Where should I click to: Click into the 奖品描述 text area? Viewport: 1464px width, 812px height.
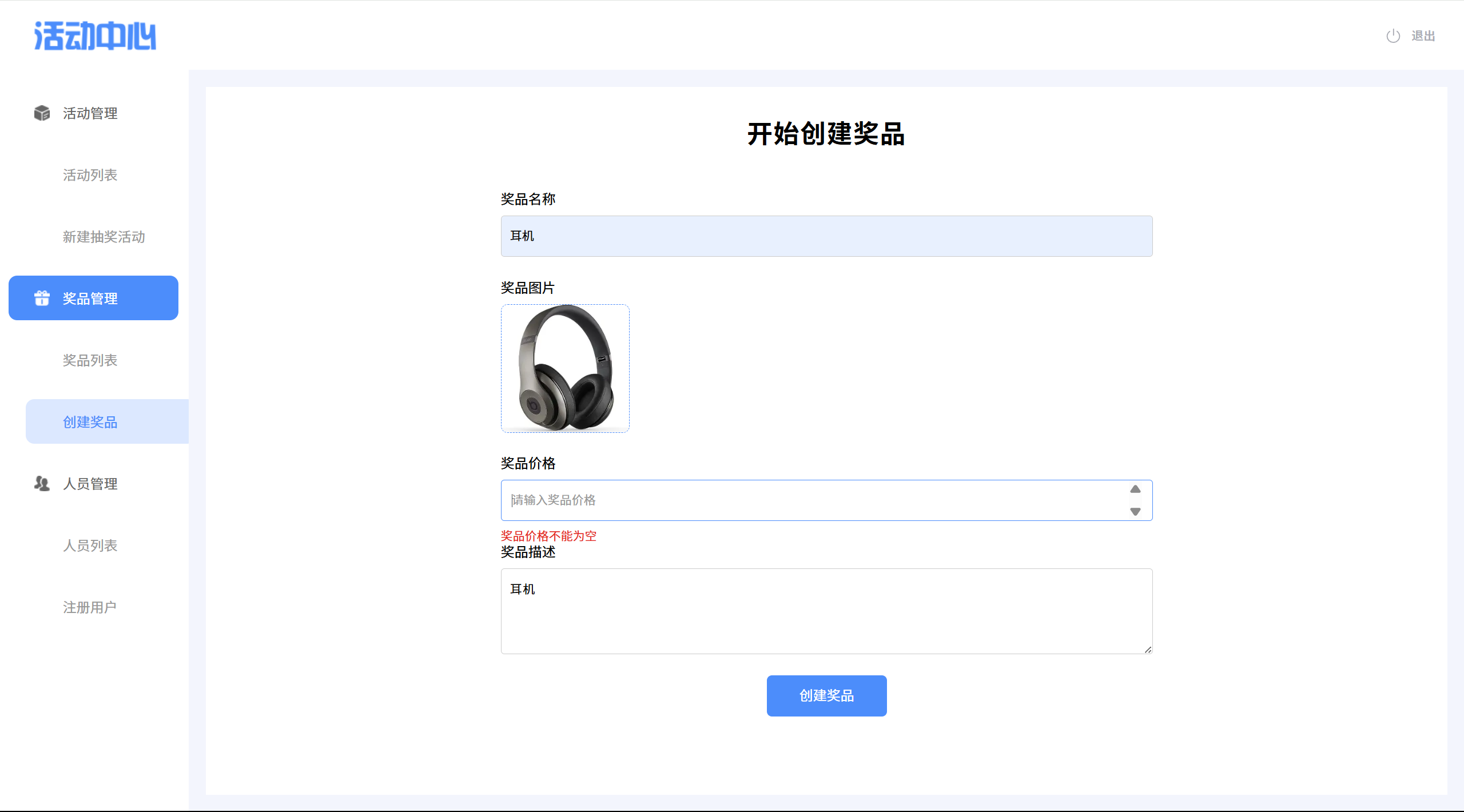tap(826, 611)
